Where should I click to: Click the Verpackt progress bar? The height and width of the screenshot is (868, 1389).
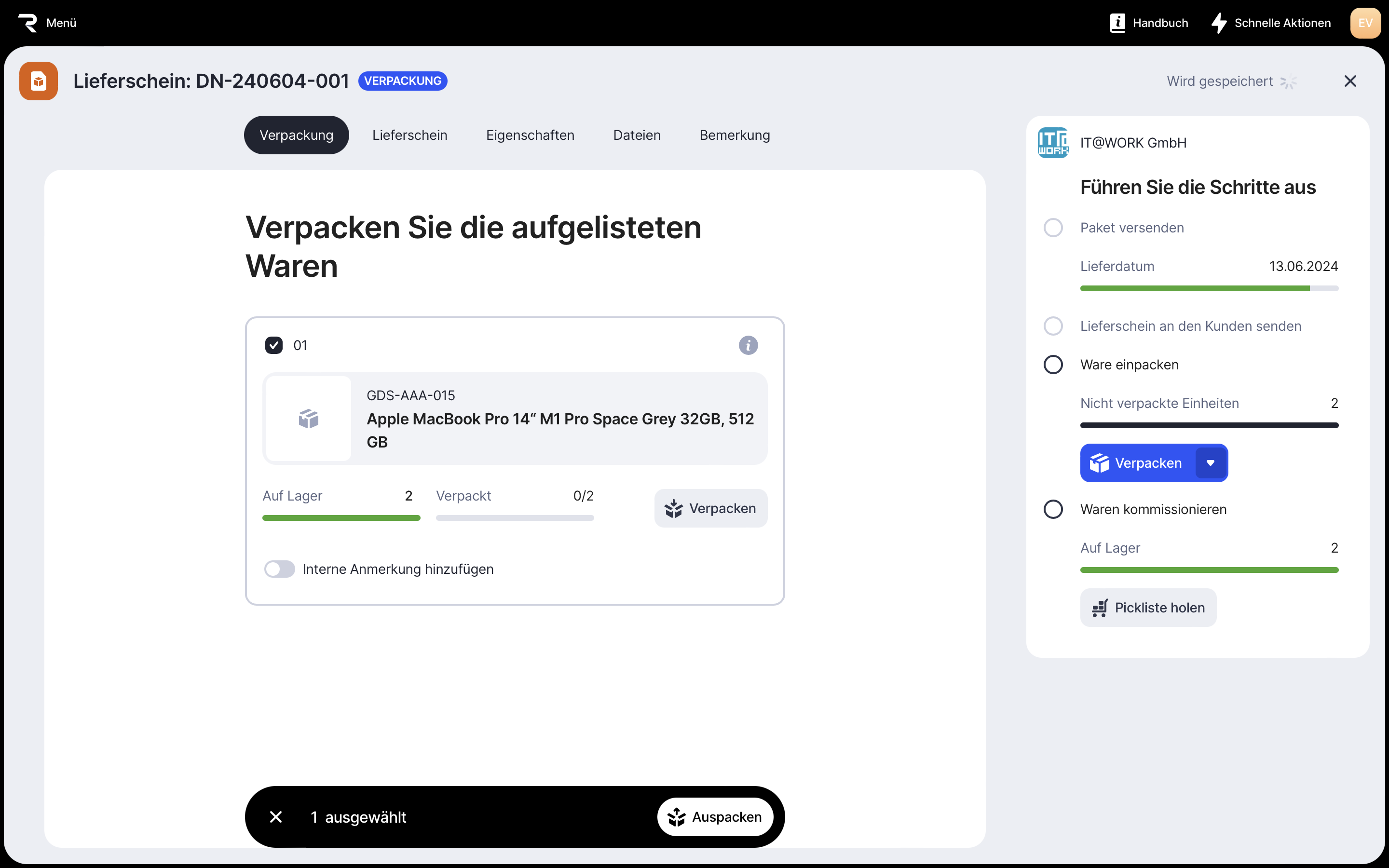[514, 518]
